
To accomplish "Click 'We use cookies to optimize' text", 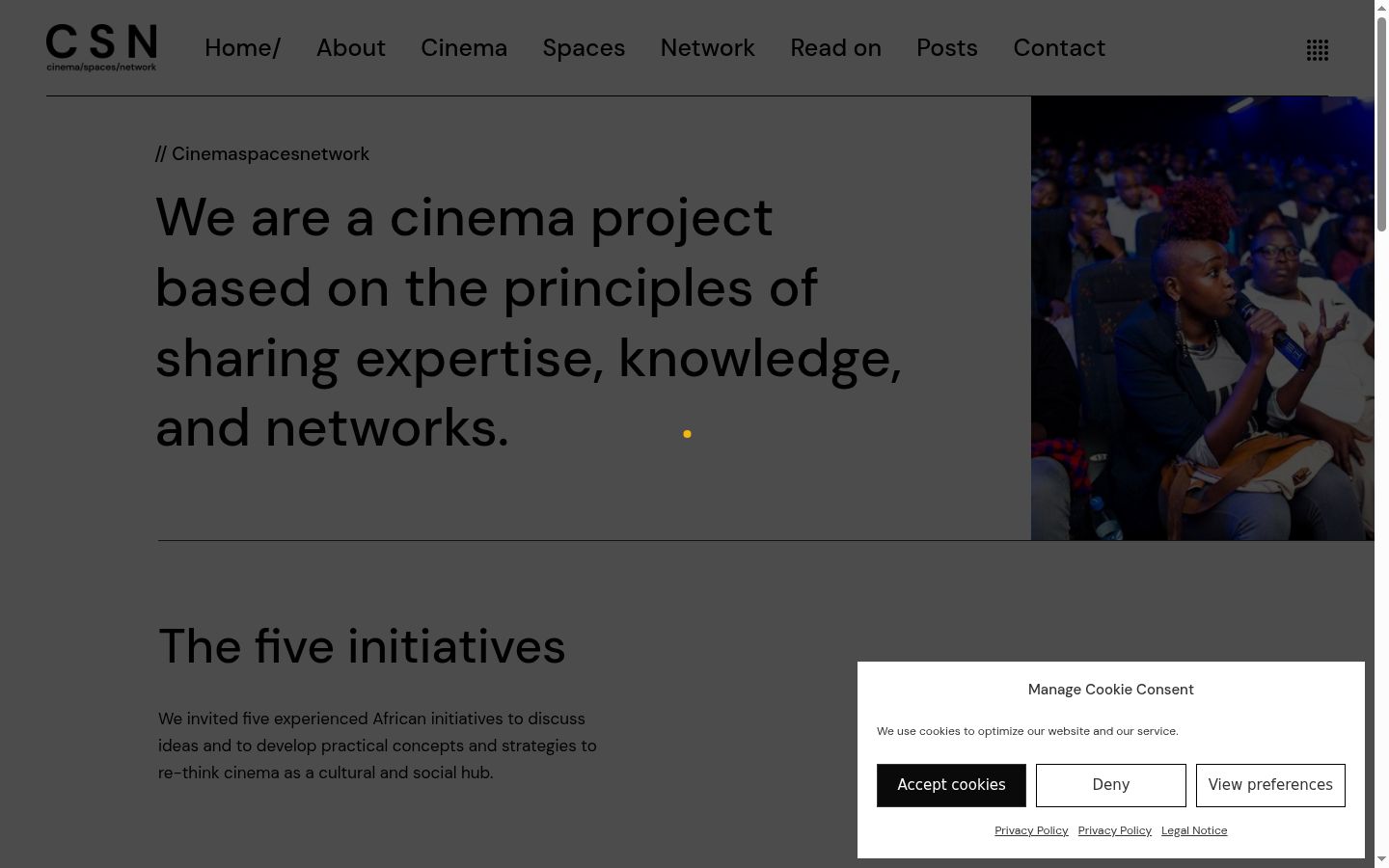I will click(x=1027, y=731).
